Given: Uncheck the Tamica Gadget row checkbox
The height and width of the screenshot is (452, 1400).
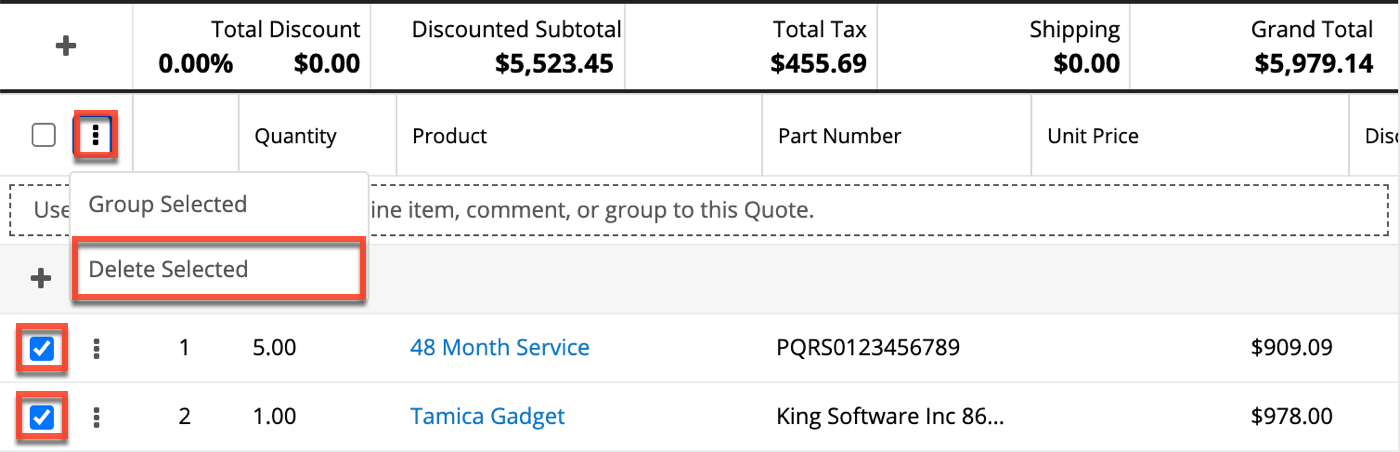Looking at the screenshot, I should (42, 416).
